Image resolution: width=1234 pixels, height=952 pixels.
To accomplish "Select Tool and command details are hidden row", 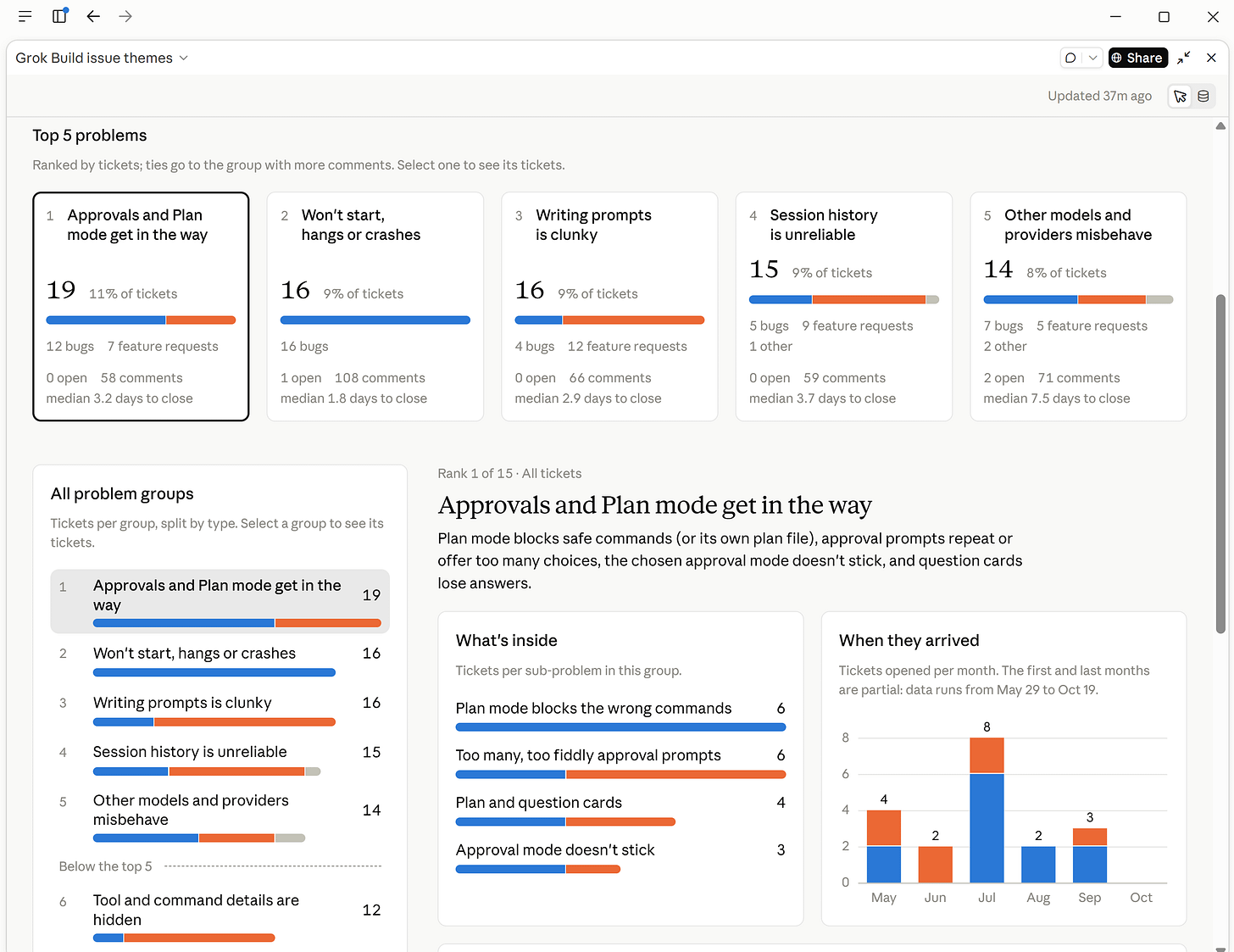I will point(220,917).
